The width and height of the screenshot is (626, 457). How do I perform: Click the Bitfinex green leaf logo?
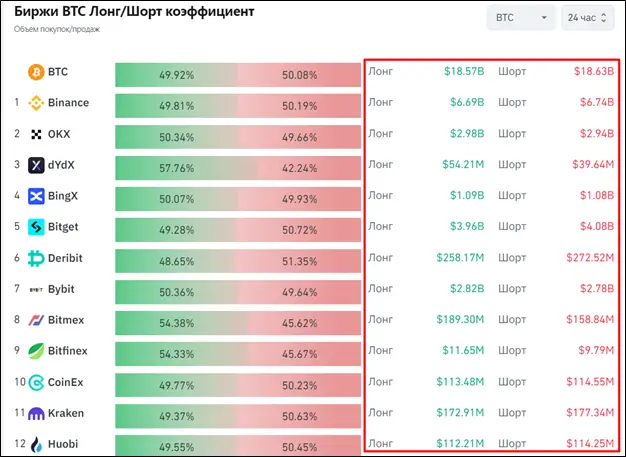click(35, 351)
